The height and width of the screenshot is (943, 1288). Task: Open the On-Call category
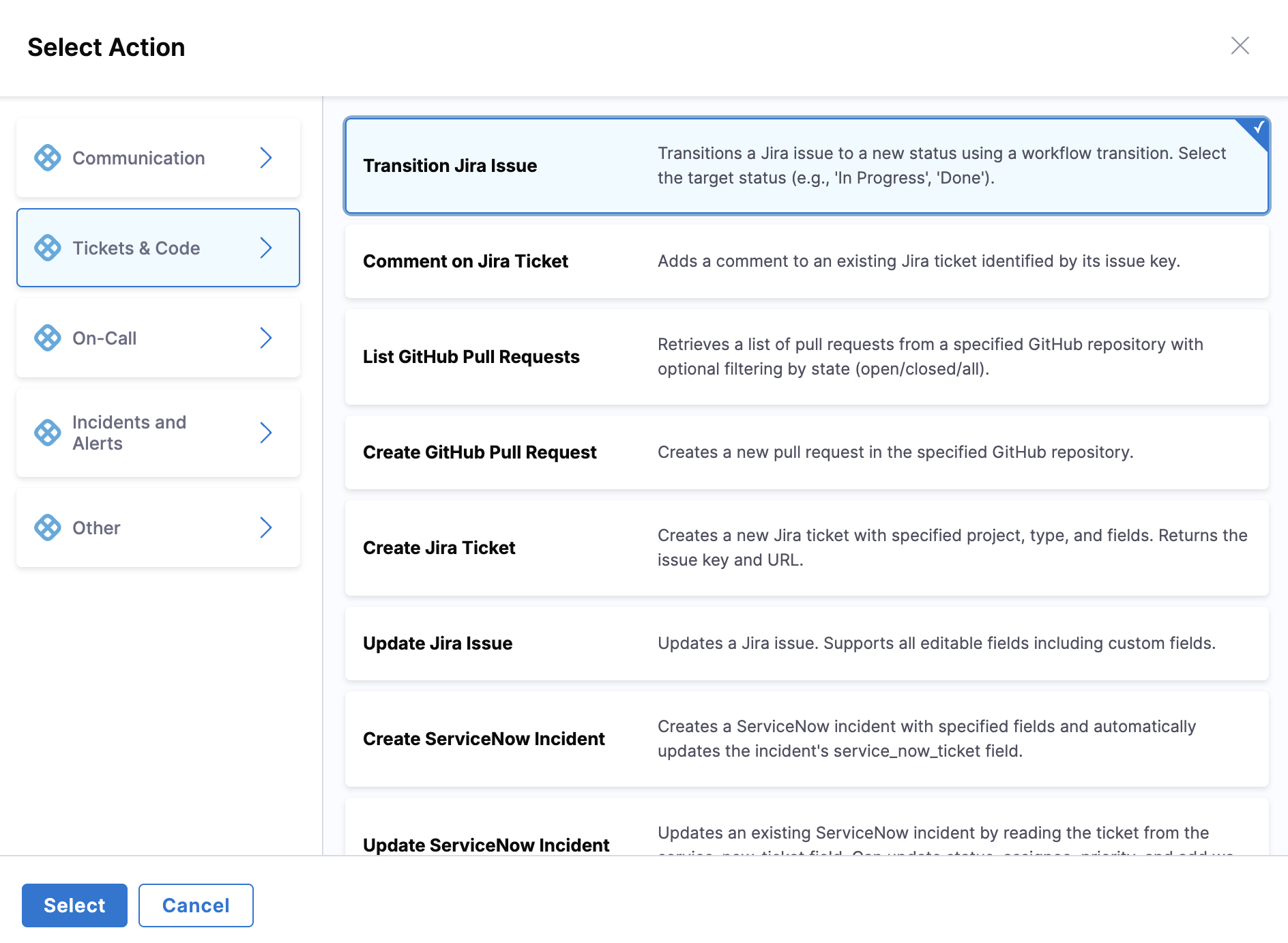(x=158, y=338)
